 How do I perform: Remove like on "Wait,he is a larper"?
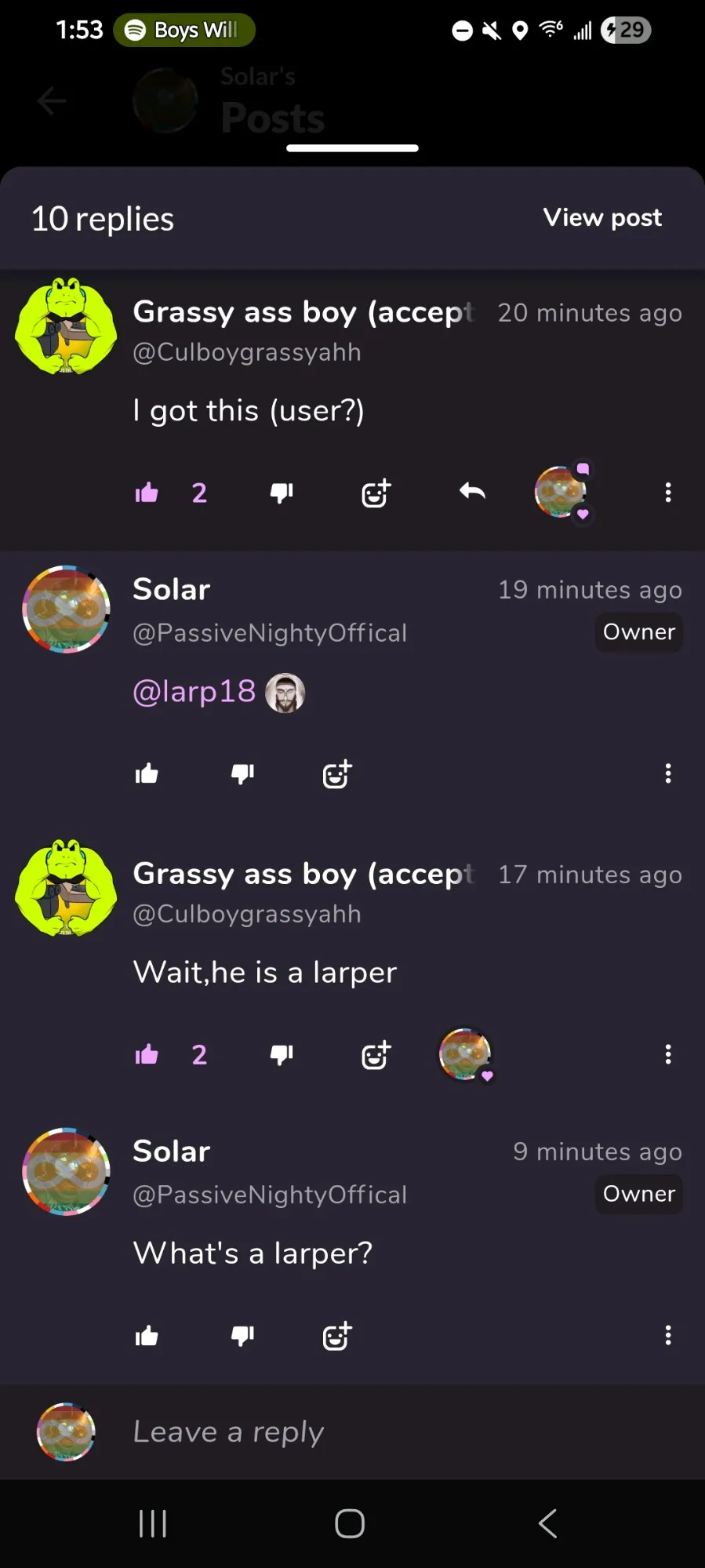click(x=147, y=1054)
